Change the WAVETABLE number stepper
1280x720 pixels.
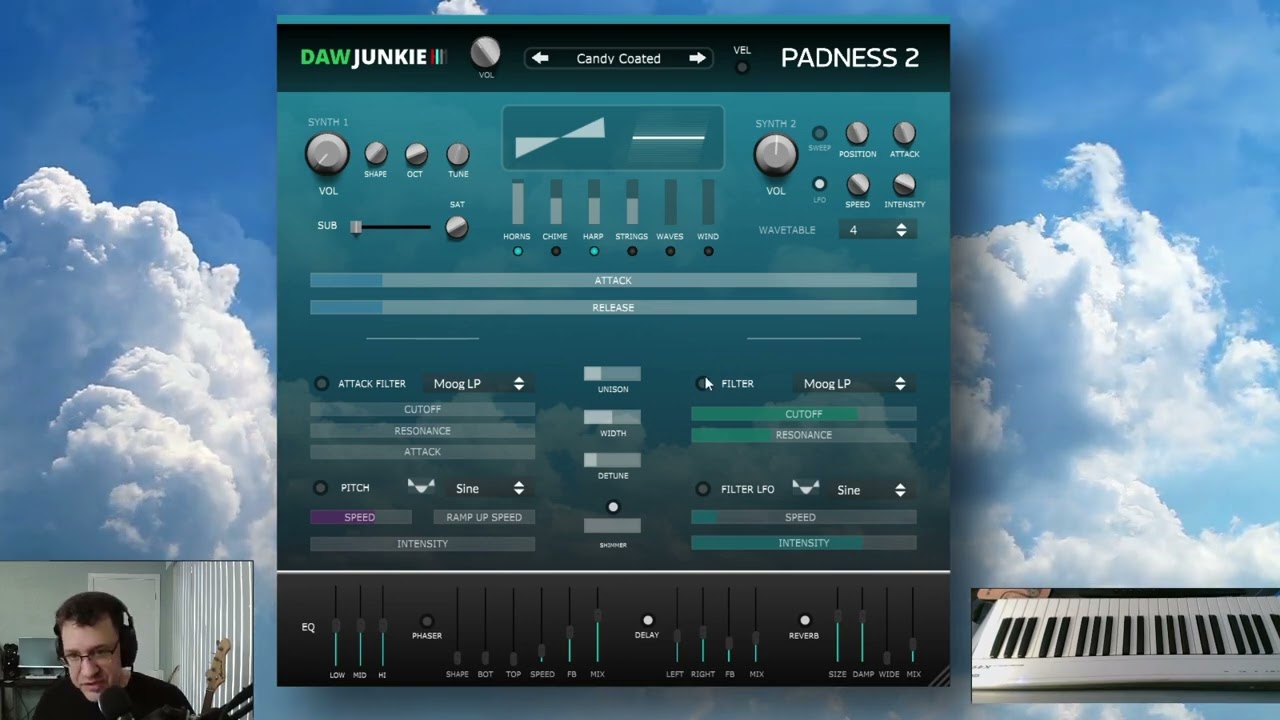click(x=877, y=230)
